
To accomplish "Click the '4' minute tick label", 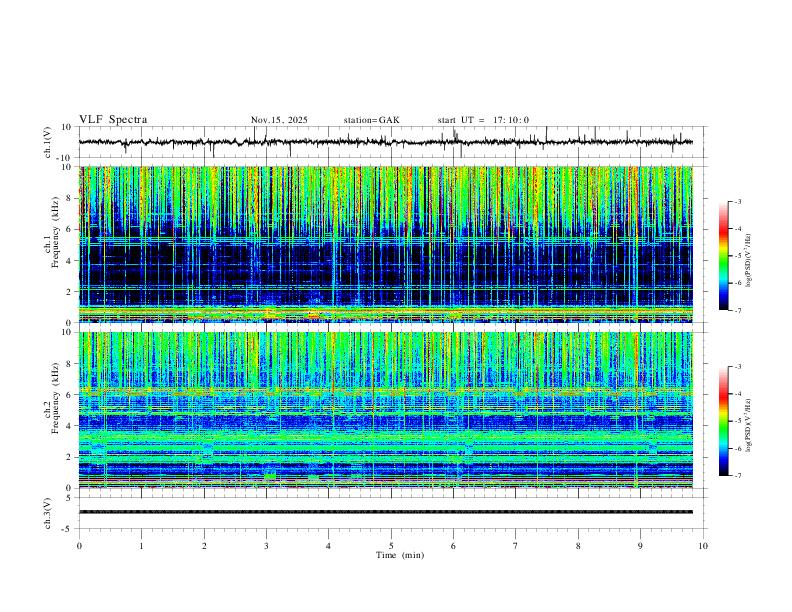I will click(x=328, y=546).
